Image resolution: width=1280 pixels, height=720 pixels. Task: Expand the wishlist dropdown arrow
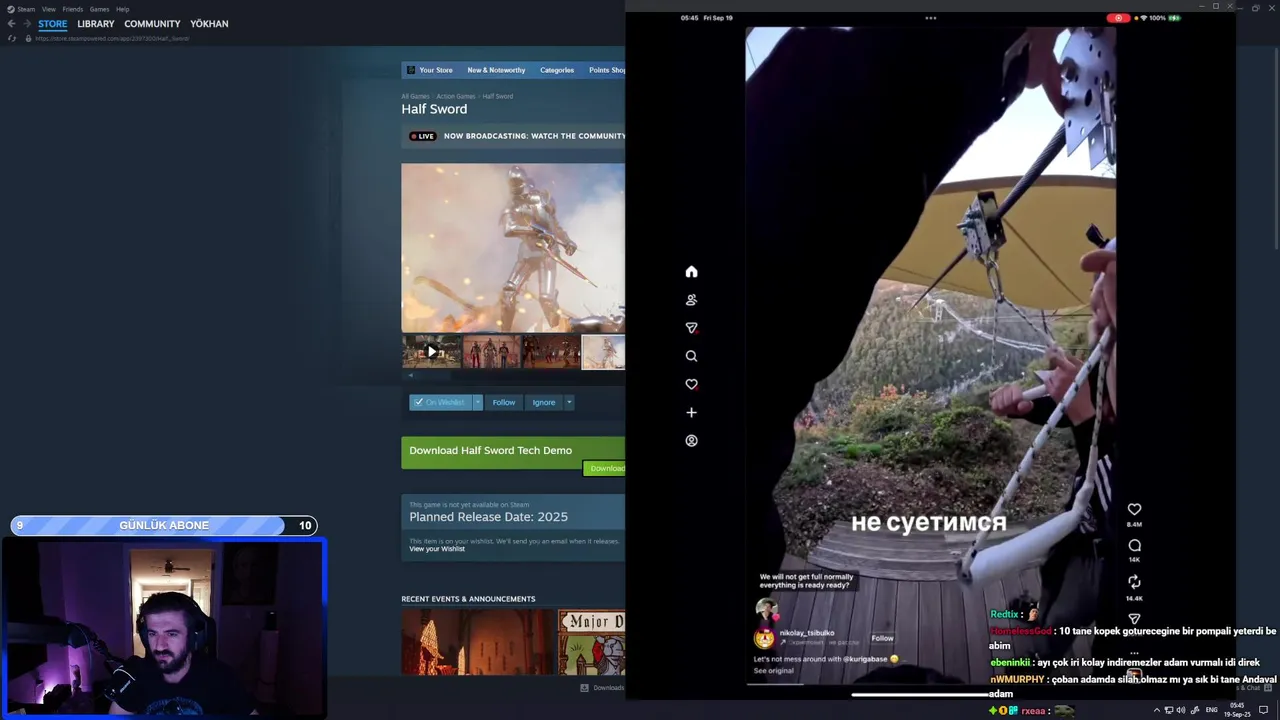(x=478, y=402)
